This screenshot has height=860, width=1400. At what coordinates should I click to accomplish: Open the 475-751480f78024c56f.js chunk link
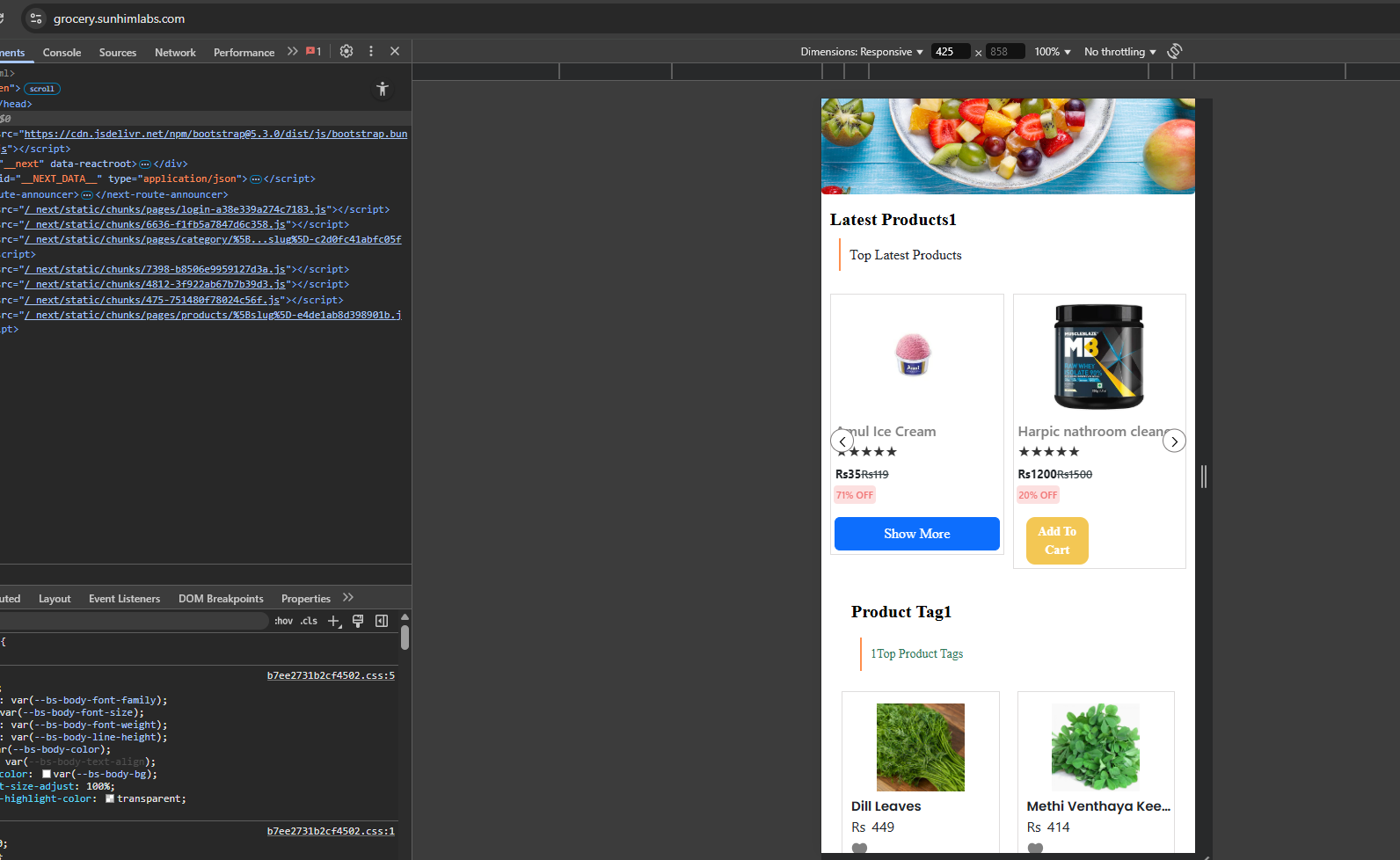point(152,300)
